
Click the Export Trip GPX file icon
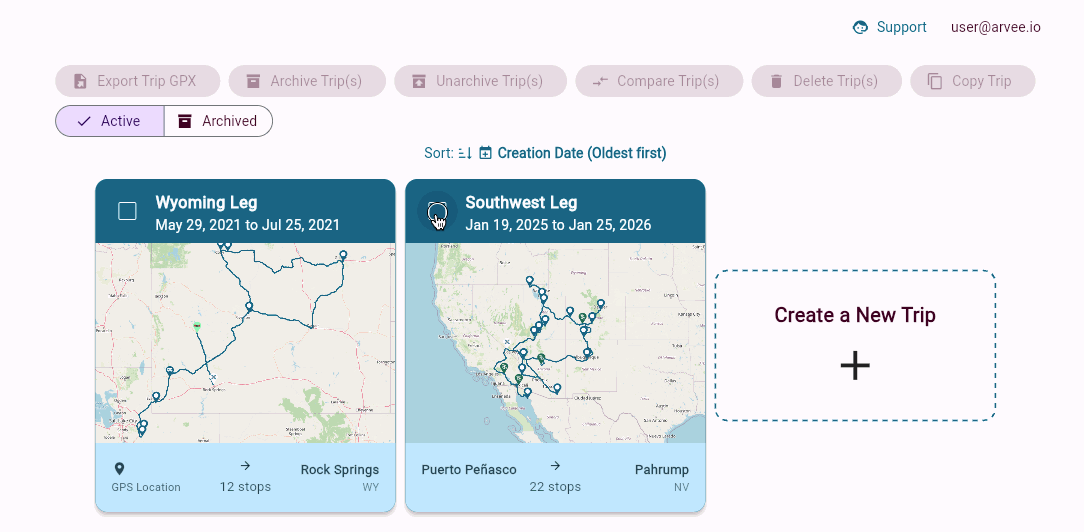(80, 82)
